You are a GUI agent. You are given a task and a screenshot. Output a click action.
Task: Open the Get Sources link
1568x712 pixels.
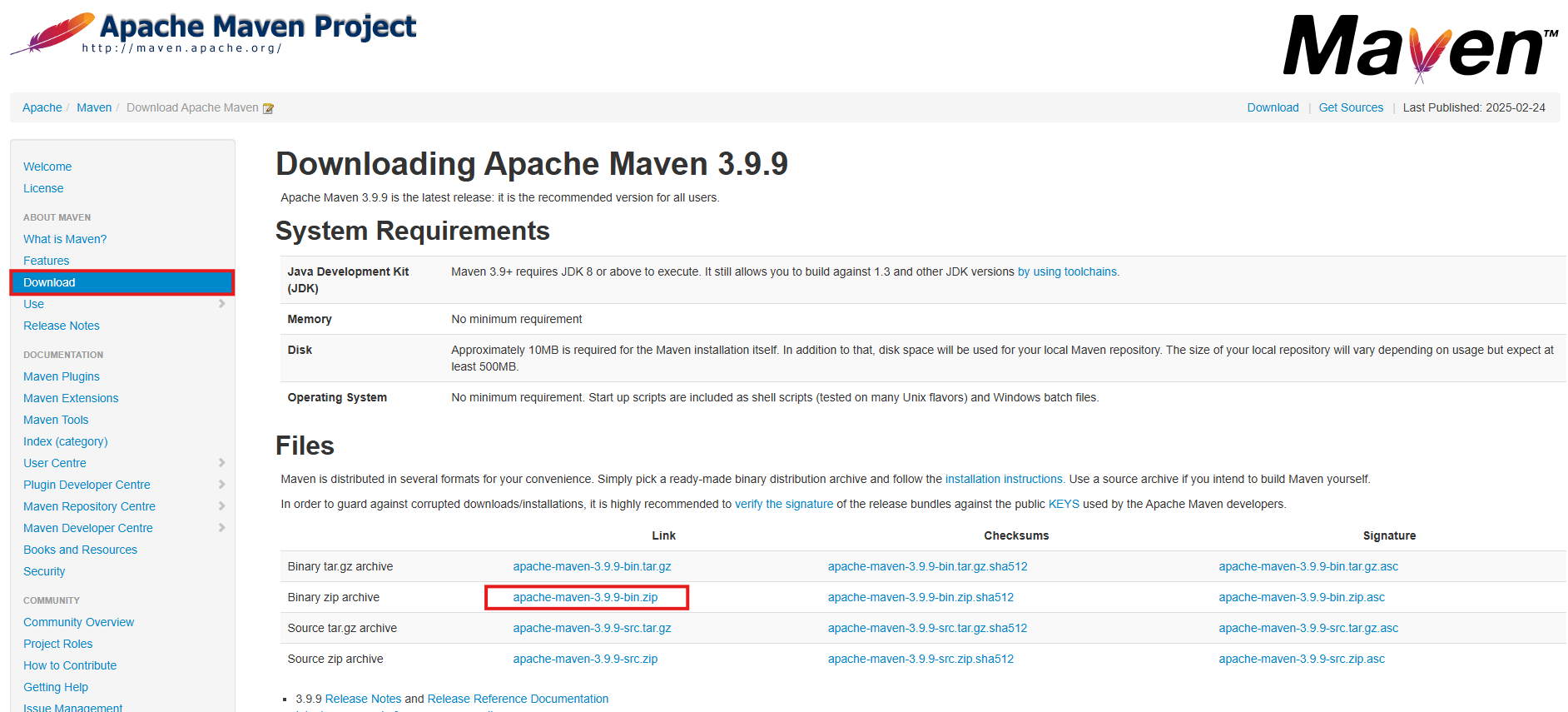click(x=1351, y=107)
